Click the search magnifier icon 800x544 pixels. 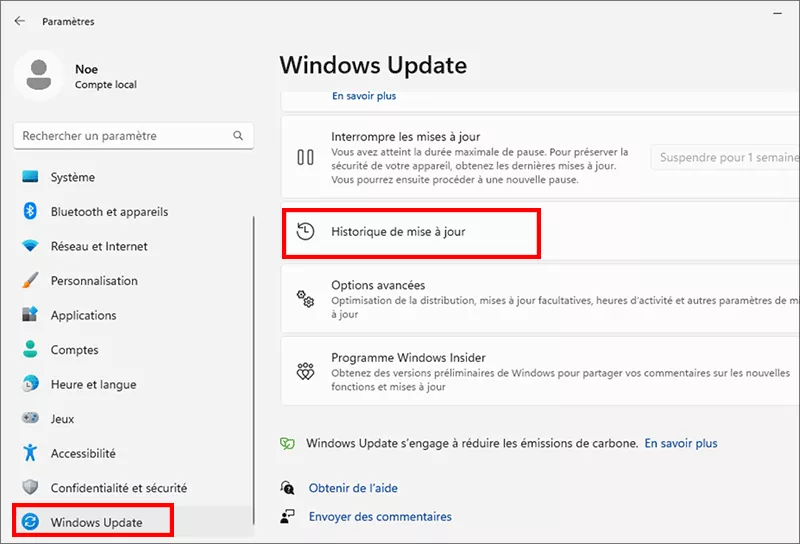(238, 136)
